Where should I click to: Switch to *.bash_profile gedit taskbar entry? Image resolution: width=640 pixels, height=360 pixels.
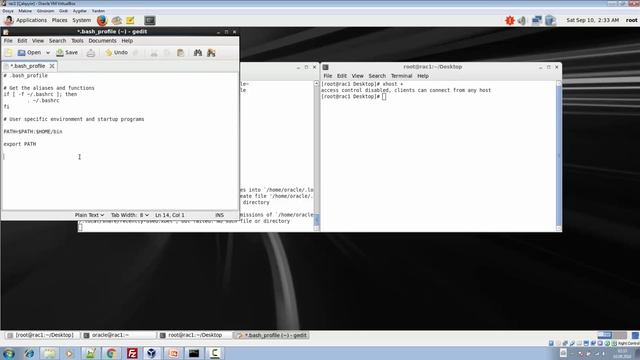[272, 335]
